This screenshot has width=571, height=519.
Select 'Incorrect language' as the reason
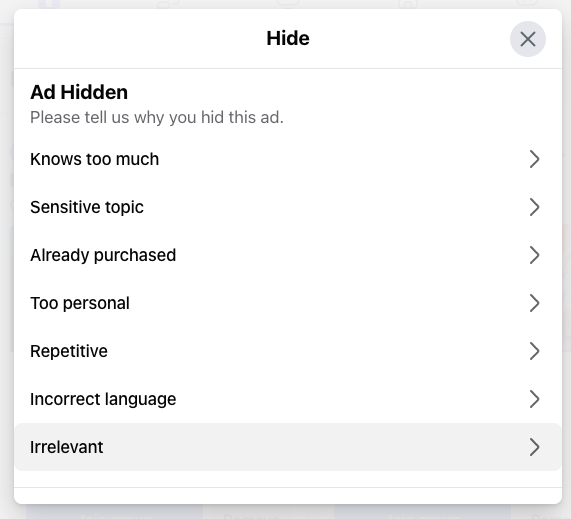click(x=288, y=399)
